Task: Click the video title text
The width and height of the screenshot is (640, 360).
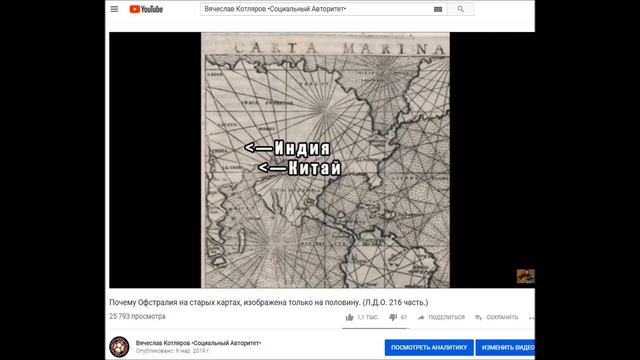Action: tap(269, 302)
